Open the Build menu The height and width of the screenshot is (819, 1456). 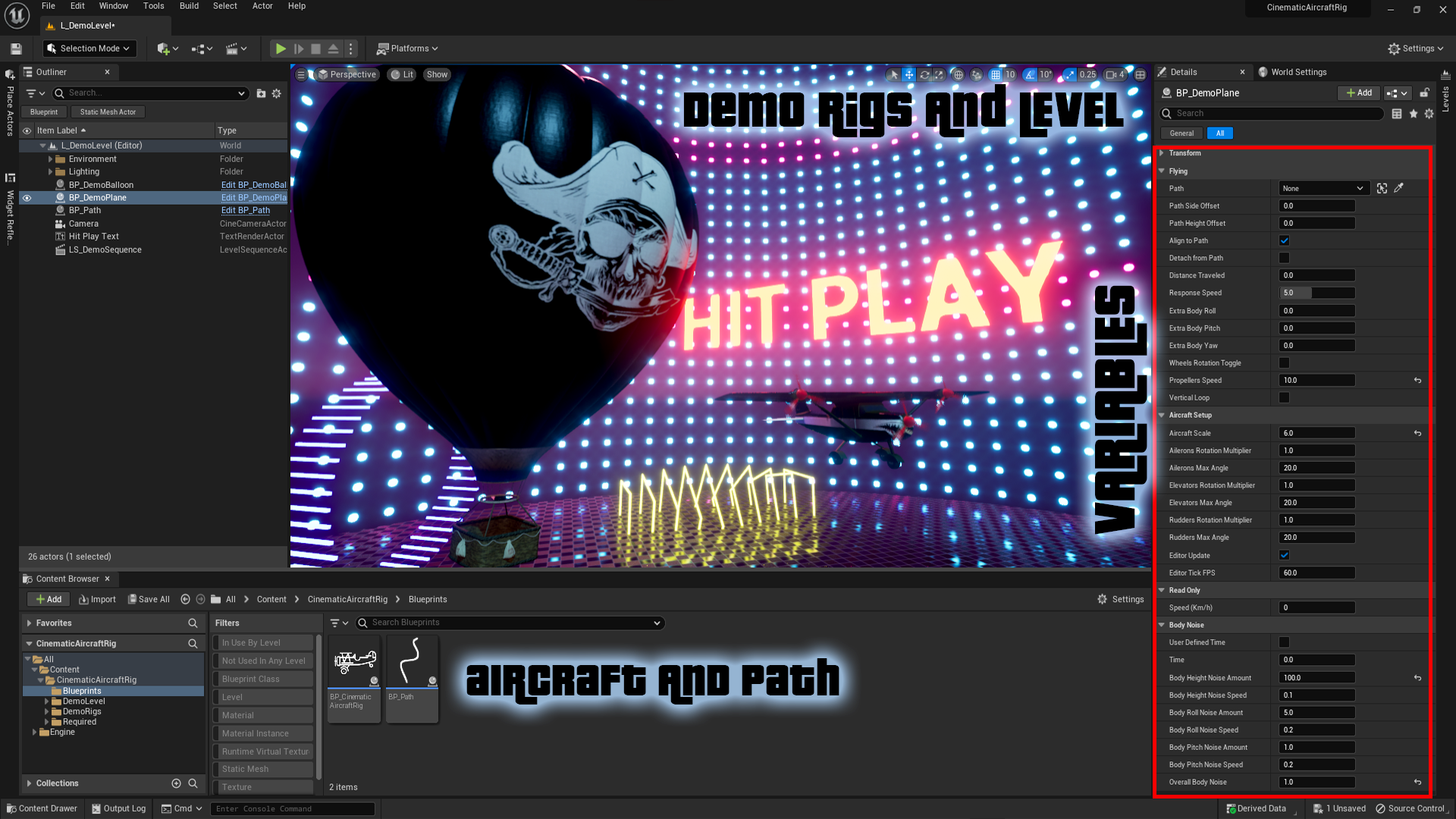click(189, 6)
